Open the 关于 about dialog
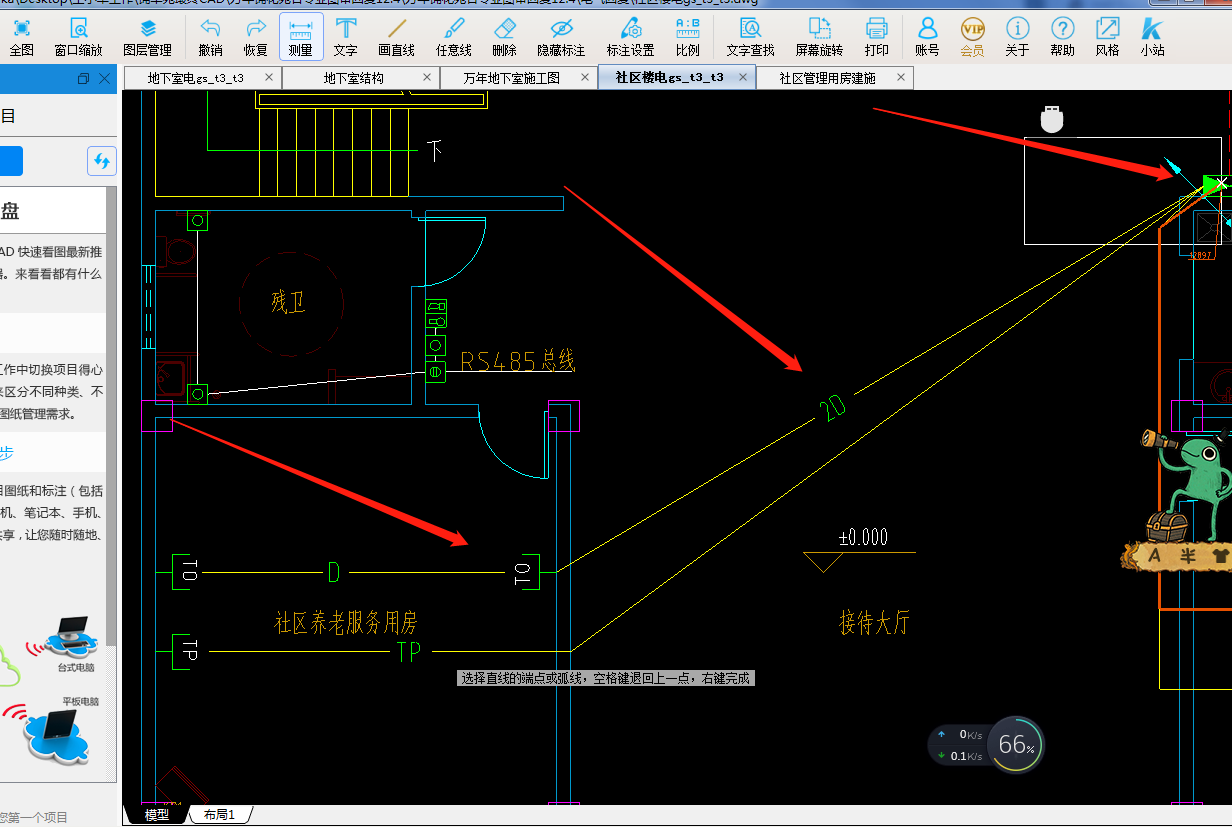Image resolution: width=1232 pixels, height=827 pixels. point(1017,37)
